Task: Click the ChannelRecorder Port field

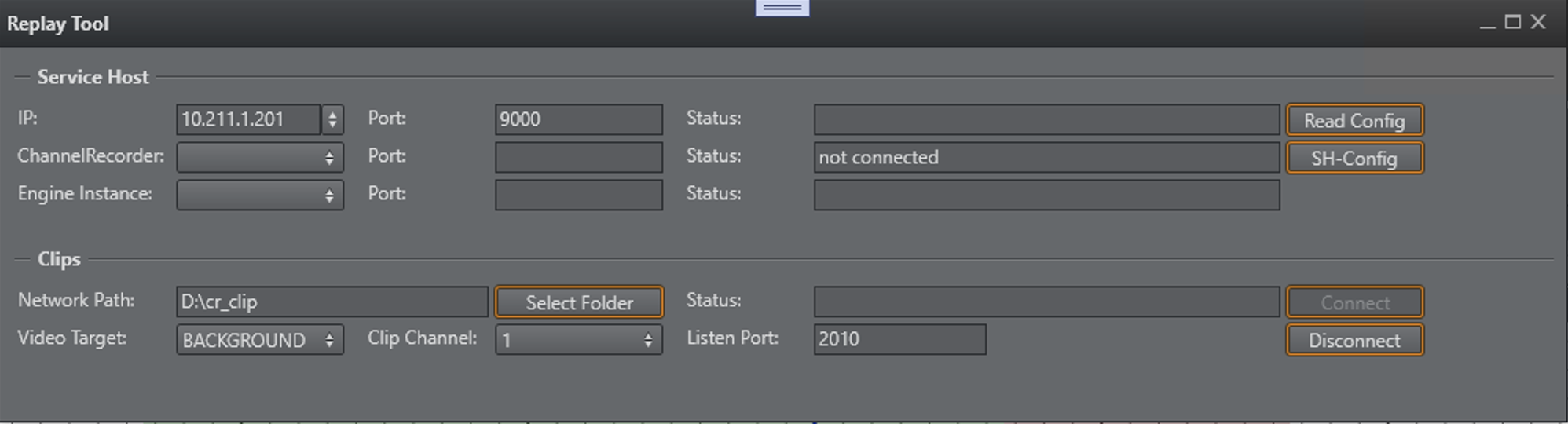Action: pyautogui.click(x=578, y=158)
